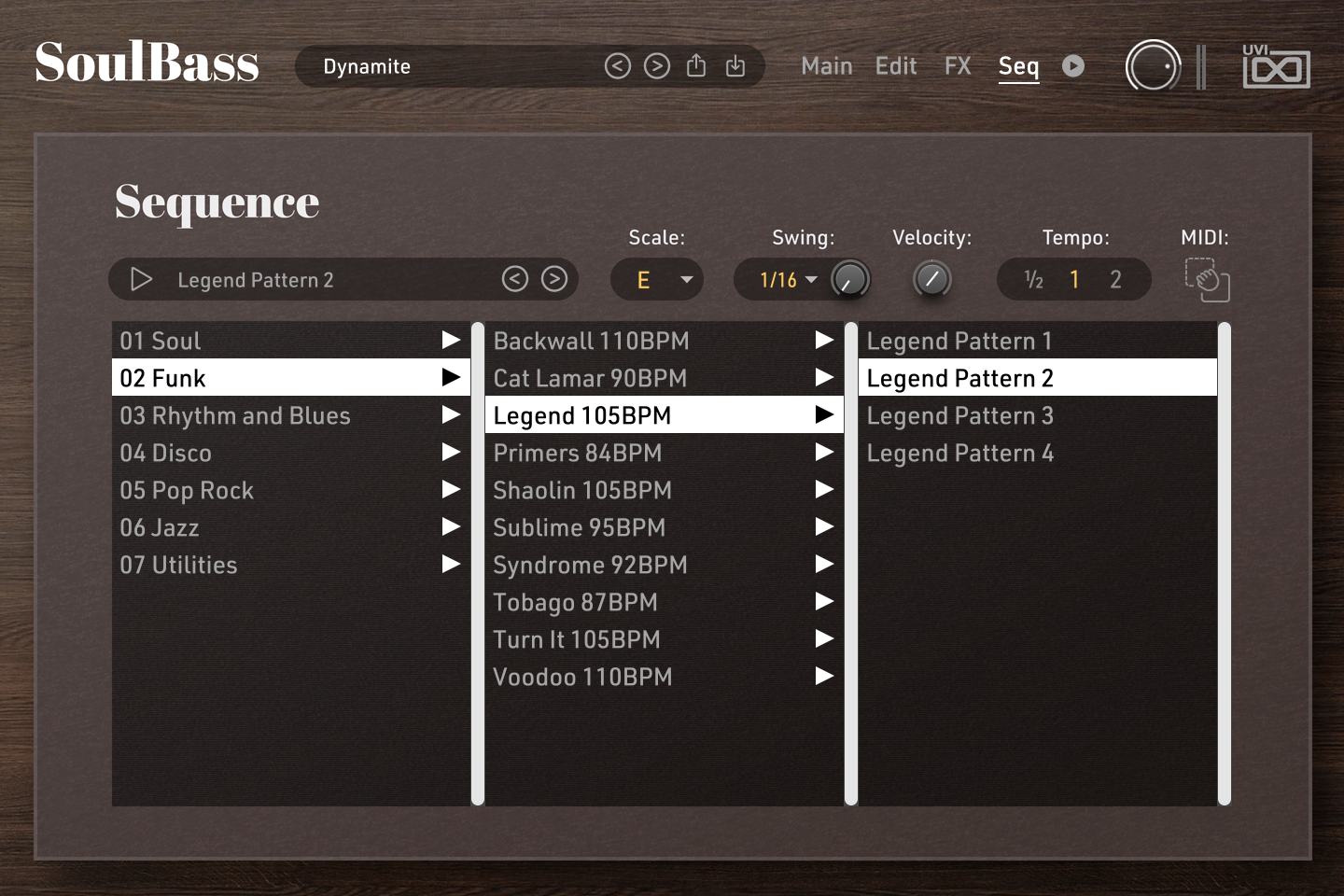Go to previous sequence pattern
This screenshot has width=1344, height=896.
[515, 279]
